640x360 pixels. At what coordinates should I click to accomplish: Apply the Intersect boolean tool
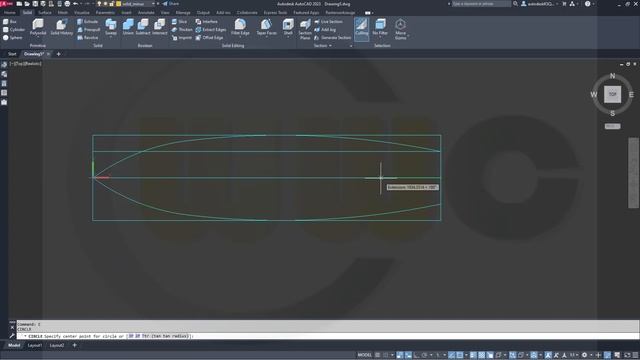tap(160, 27)
